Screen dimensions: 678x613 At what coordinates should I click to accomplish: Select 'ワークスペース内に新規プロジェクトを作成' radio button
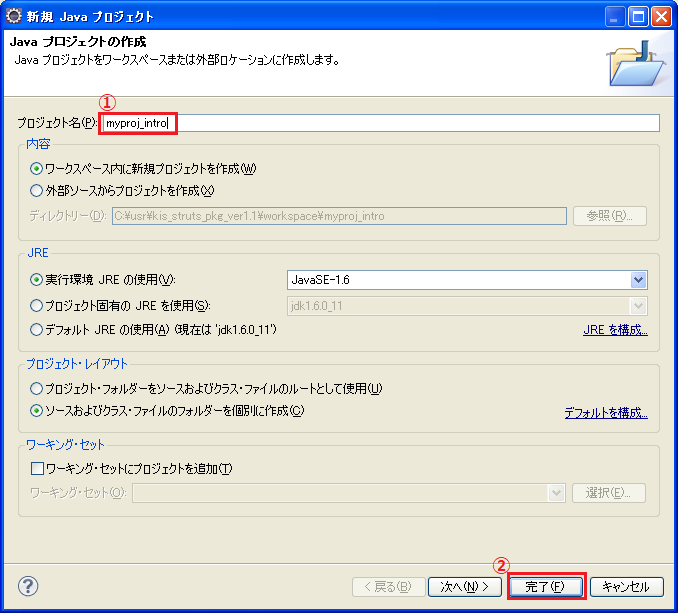click(x=37, y=169)
